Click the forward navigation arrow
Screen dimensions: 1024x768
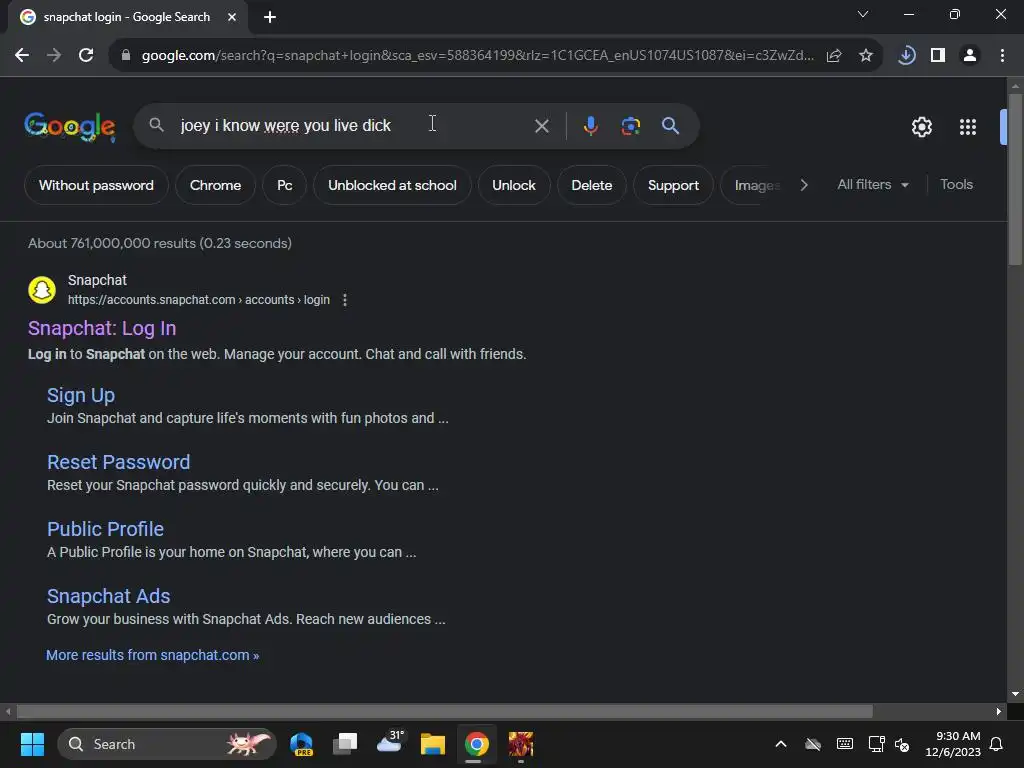point(54,56)
